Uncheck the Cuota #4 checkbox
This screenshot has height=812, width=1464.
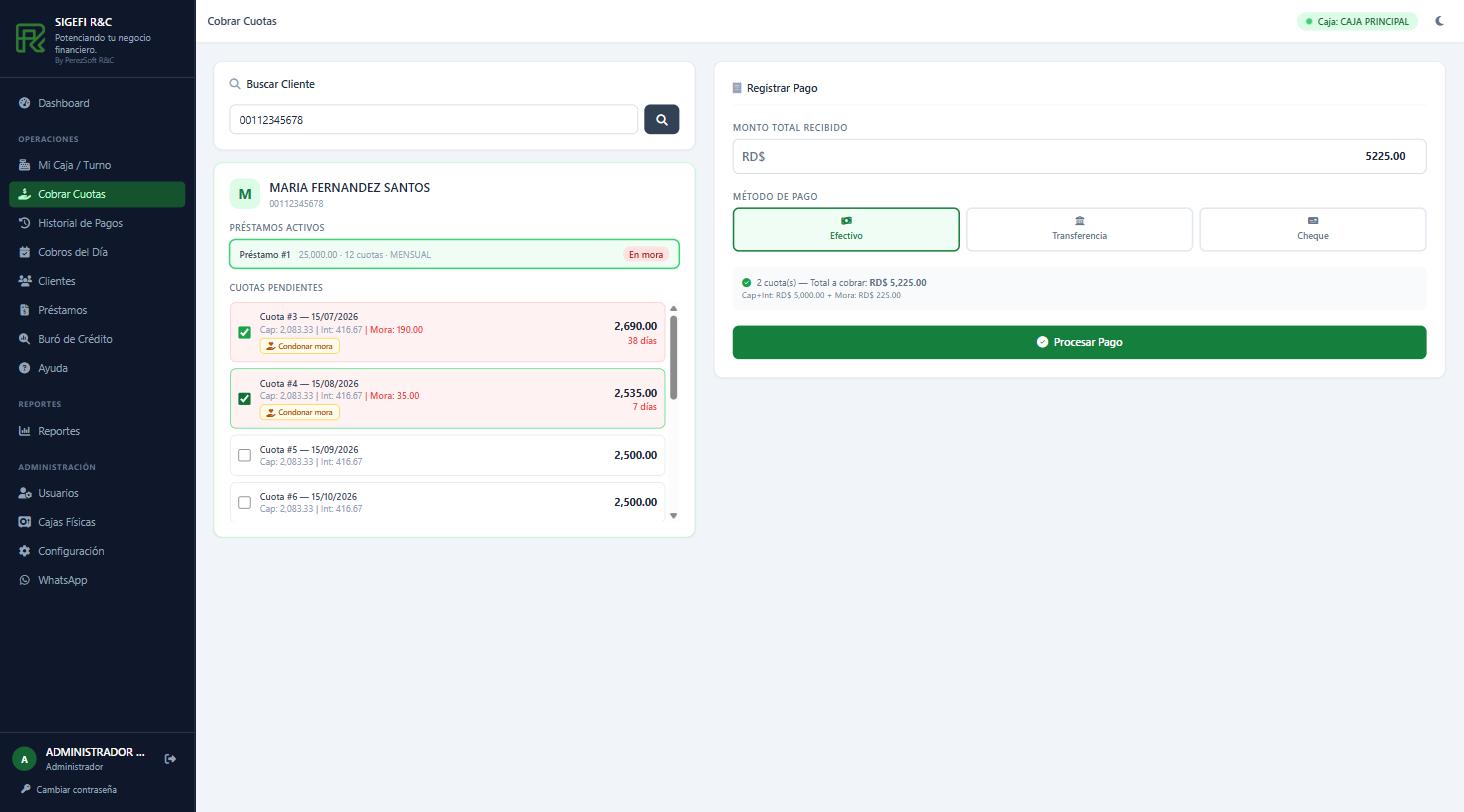tap(244, 398)
